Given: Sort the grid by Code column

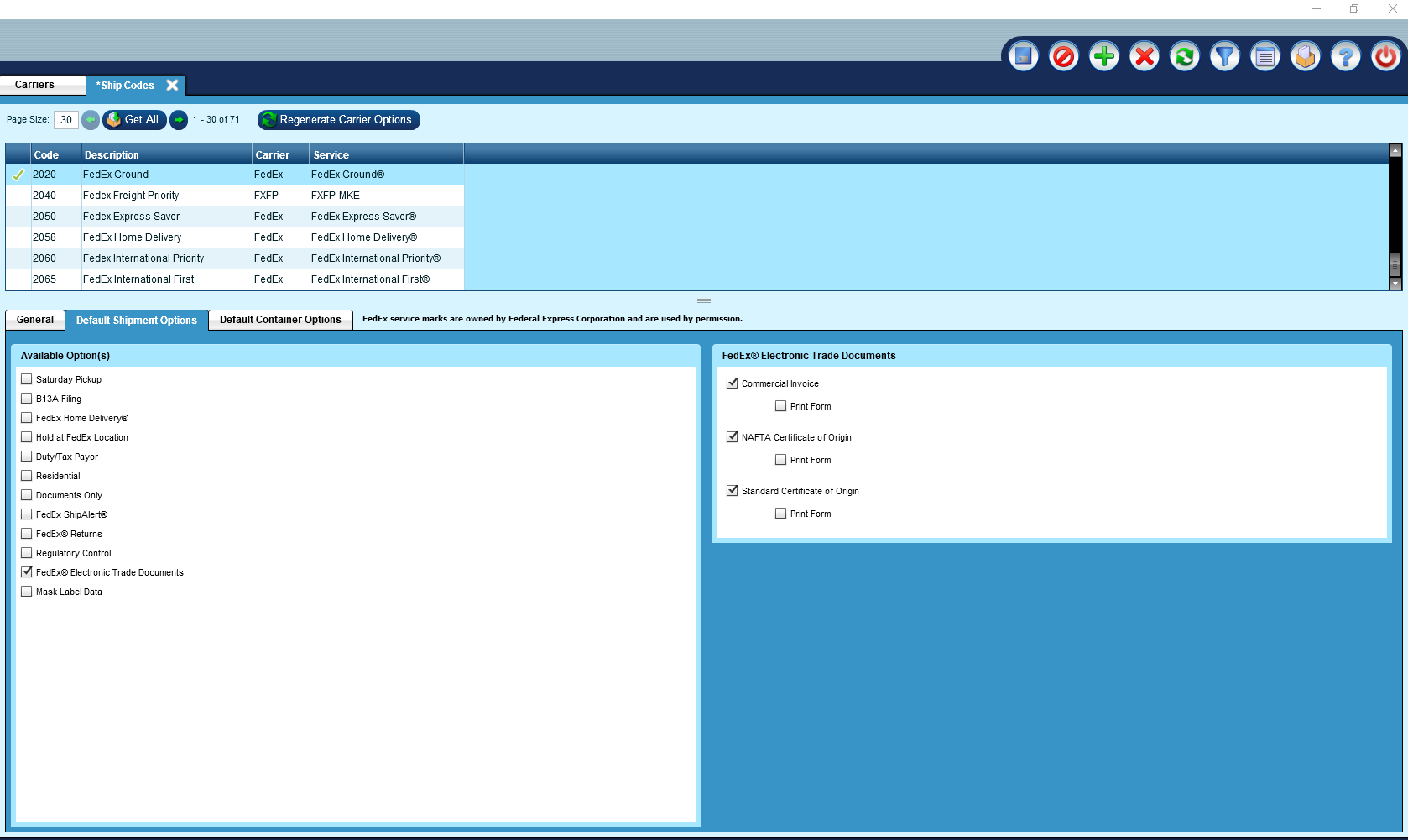Looking at the screenshot, I should click(55, 154).
